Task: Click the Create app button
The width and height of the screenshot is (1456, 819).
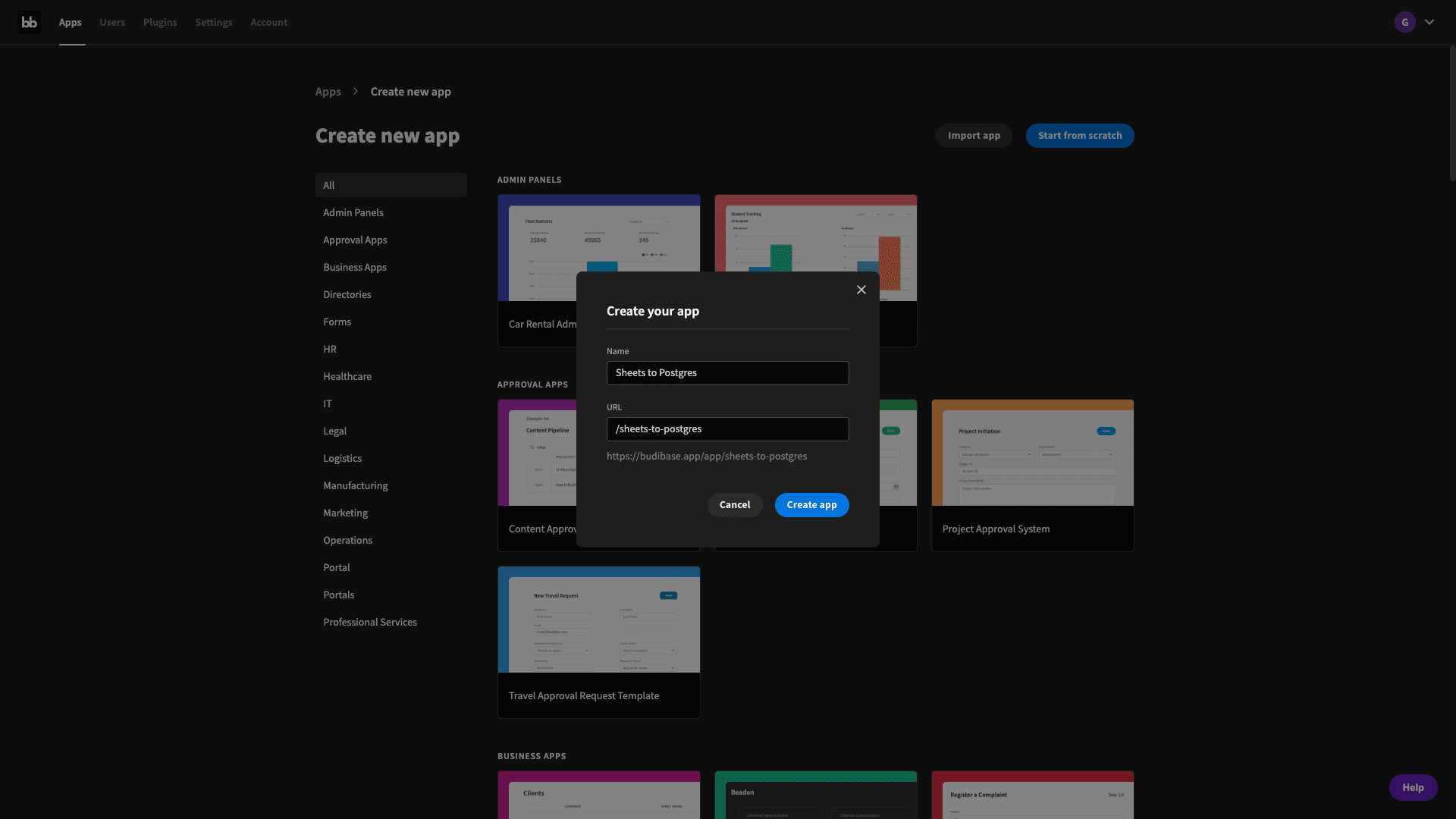Action: click(811, 505)
